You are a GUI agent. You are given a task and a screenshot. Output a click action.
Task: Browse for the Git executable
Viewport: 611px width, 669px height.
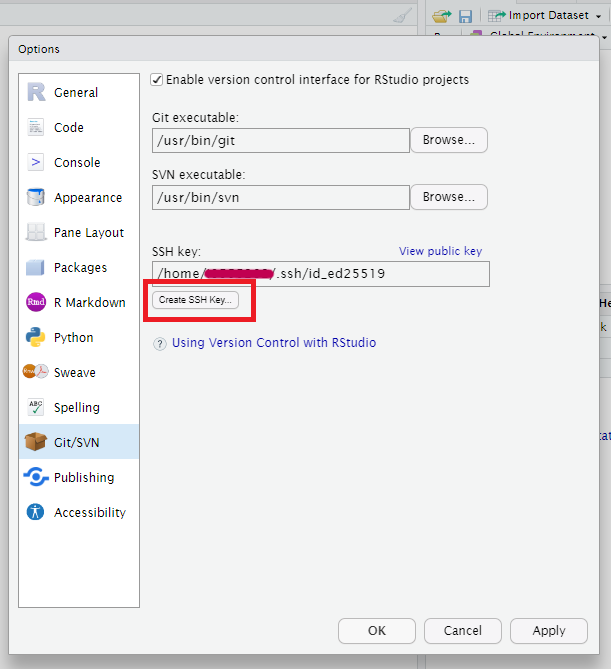point(448,140)
